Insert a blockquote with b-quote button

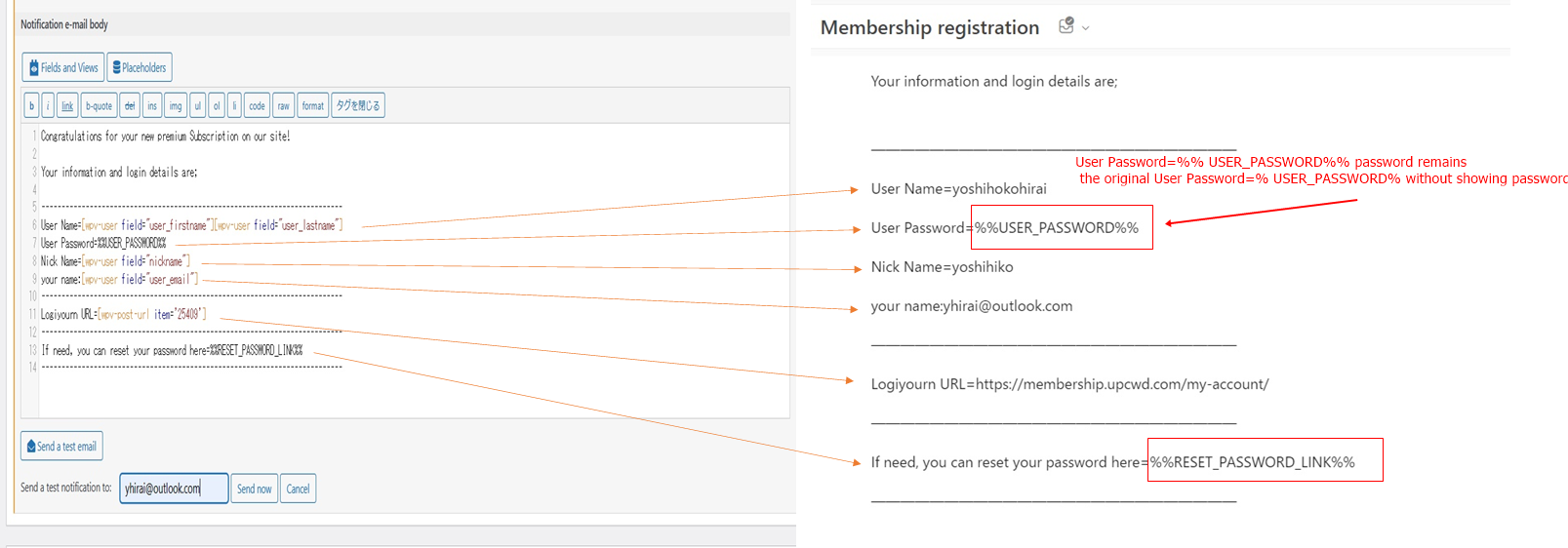tap(99, 105)
